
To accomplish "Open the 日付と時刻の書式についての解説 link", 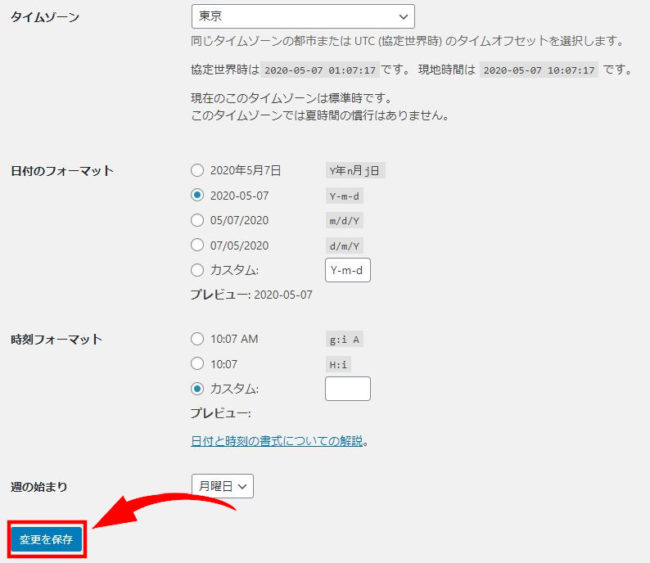I will coord(276,441).
